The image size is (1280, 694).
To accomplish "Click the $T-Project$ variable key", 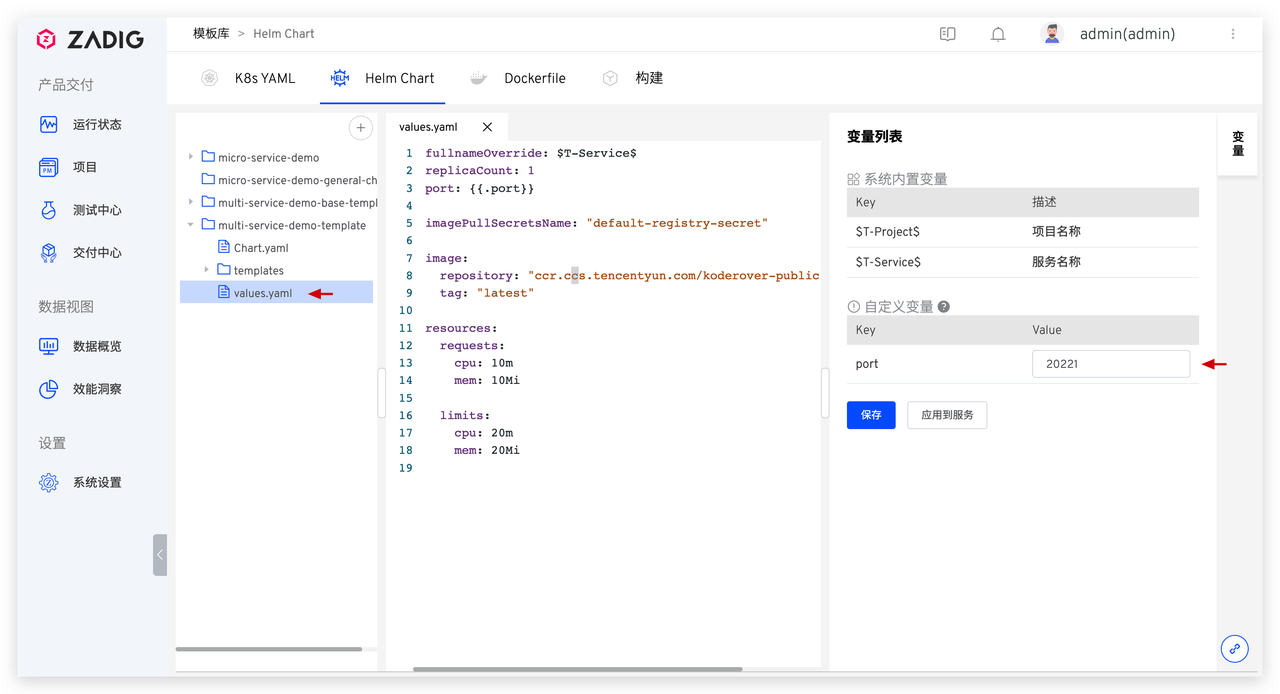I will point(888,231).
